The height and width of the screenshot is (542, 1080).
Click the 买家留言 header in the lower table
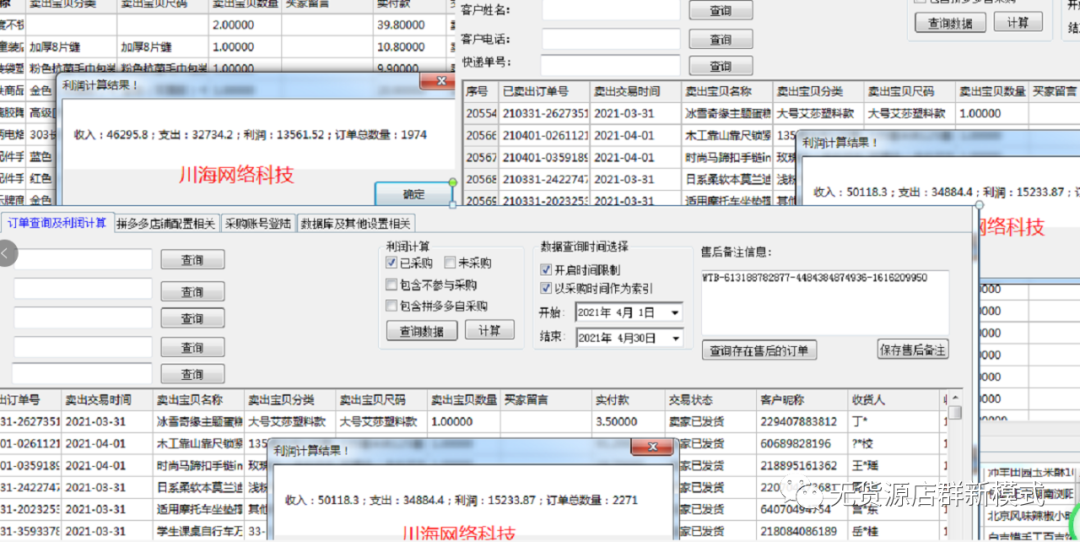click(x=546, y=399)
